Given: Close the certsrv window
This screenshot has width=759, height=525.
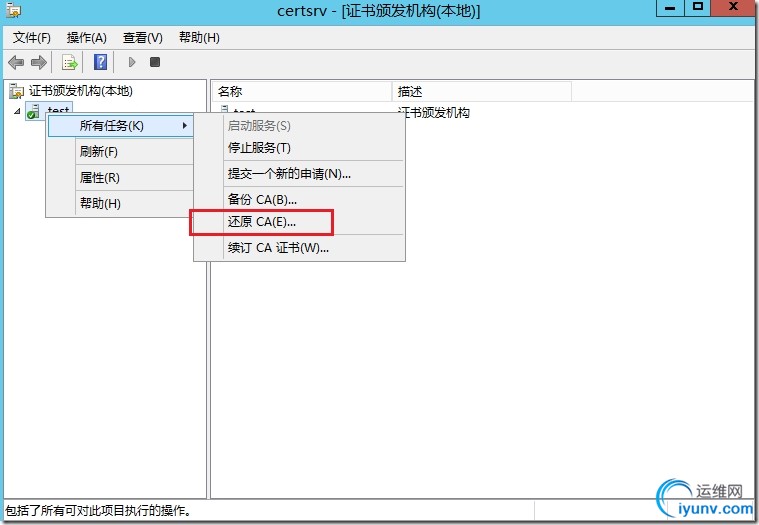Looking at the screenshot, I should [734, 8].
